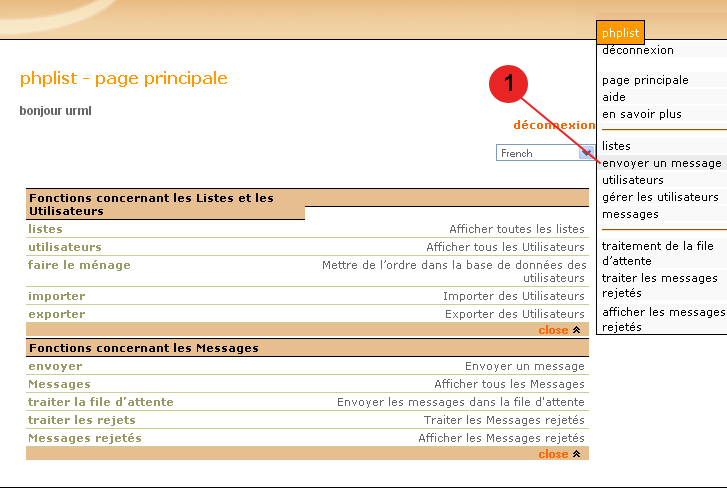Click 'en savoir plus' sidebar item
Viewport: 727px width, 488px height.
(642, 114)
